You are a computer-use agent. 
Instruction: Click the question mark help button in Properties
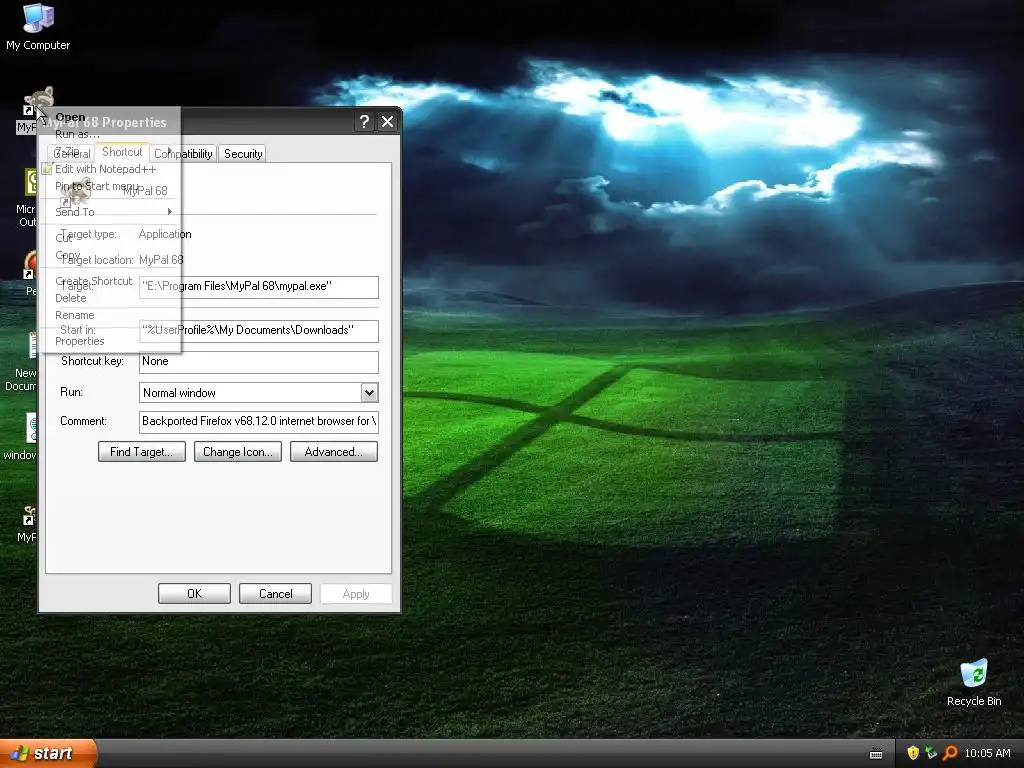click(x=364, y=121)
